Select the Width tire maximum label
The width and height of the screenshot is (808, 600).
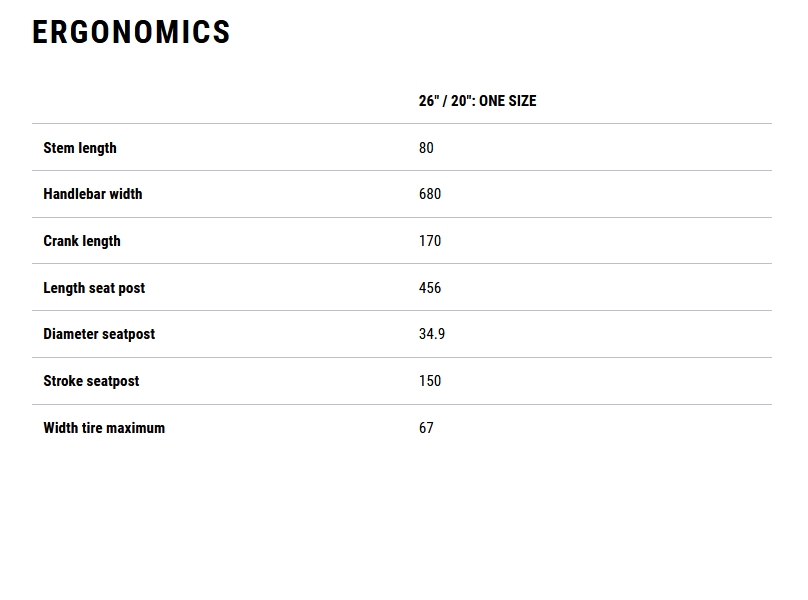pos(104,428)
